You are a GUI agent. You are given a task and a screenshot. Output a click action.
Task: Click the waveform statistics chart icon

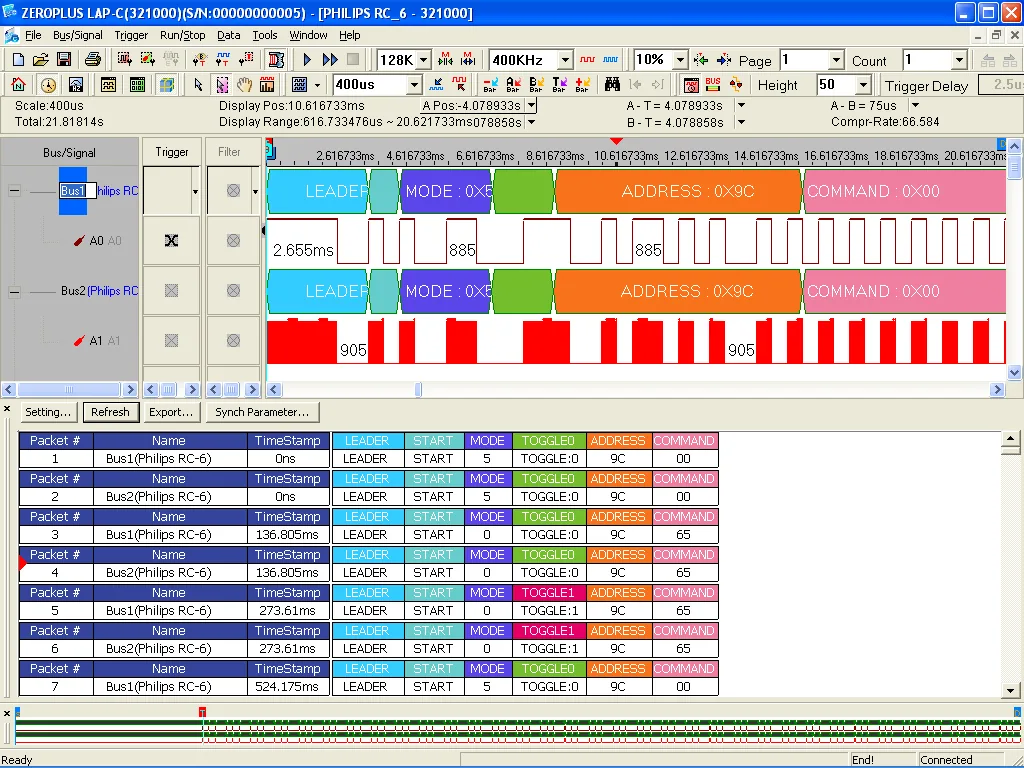(267, 84)
